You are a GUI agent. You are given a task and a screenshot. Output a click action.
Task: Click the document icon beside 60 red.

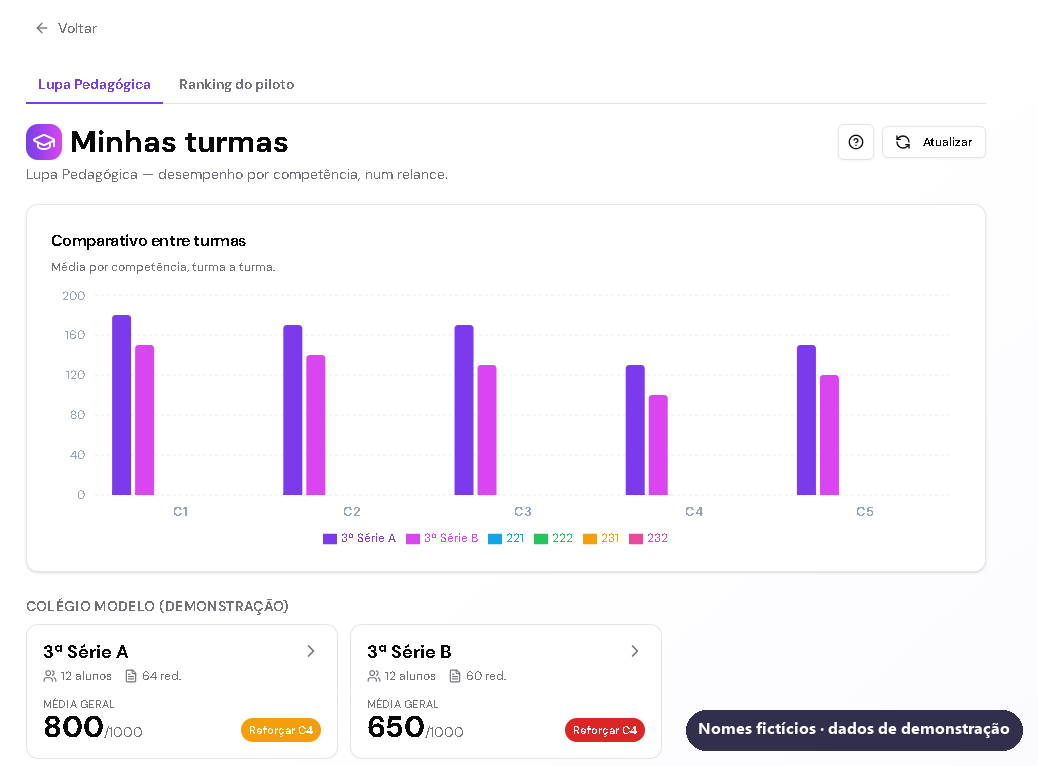tap(455, 676)
